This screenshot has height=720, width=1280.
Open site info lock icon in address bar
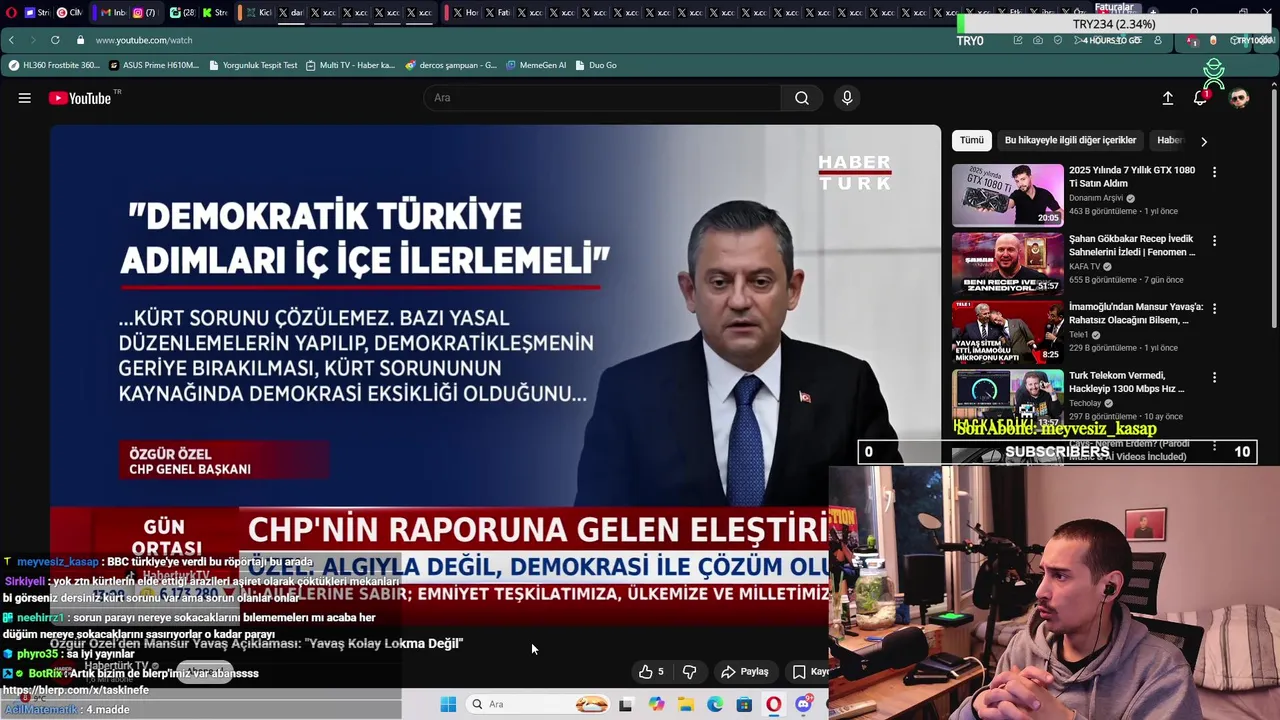click(81, 40)
